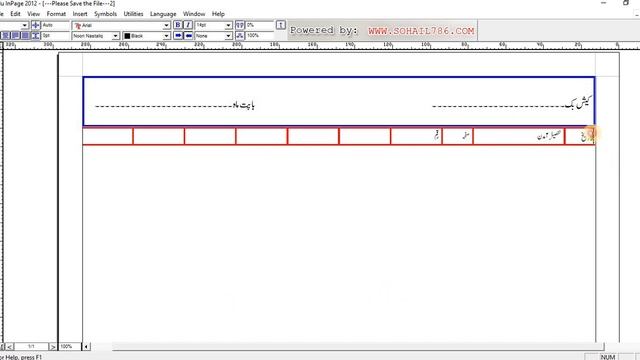This screenshot has width=640, height=360.
Task: Click the narrow third header cell from right
Action: [458, 136]
